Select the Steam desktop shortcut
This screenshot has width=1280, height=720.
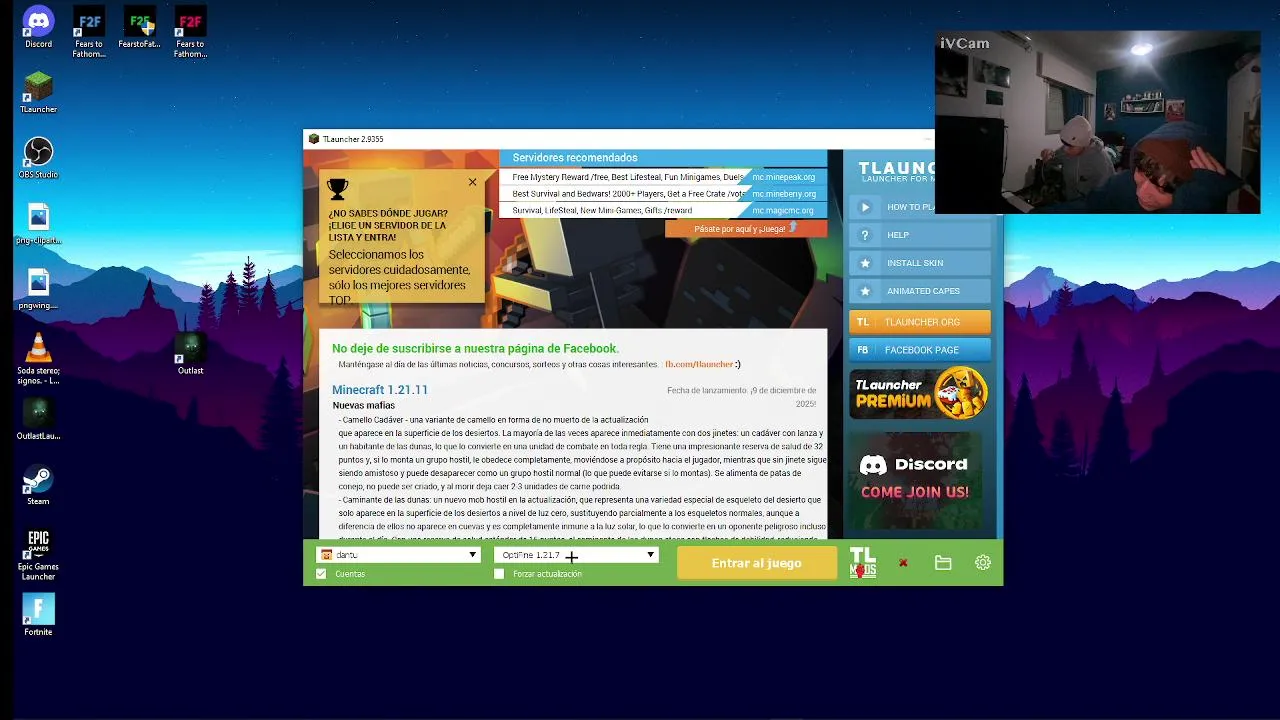point(38,485)
